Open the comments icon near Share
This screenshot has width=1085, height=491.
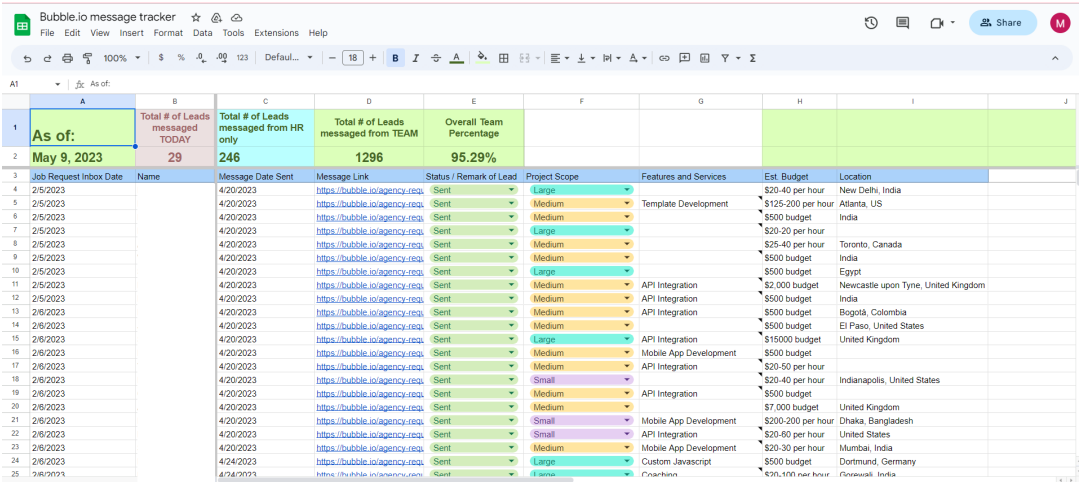point(903,23)
